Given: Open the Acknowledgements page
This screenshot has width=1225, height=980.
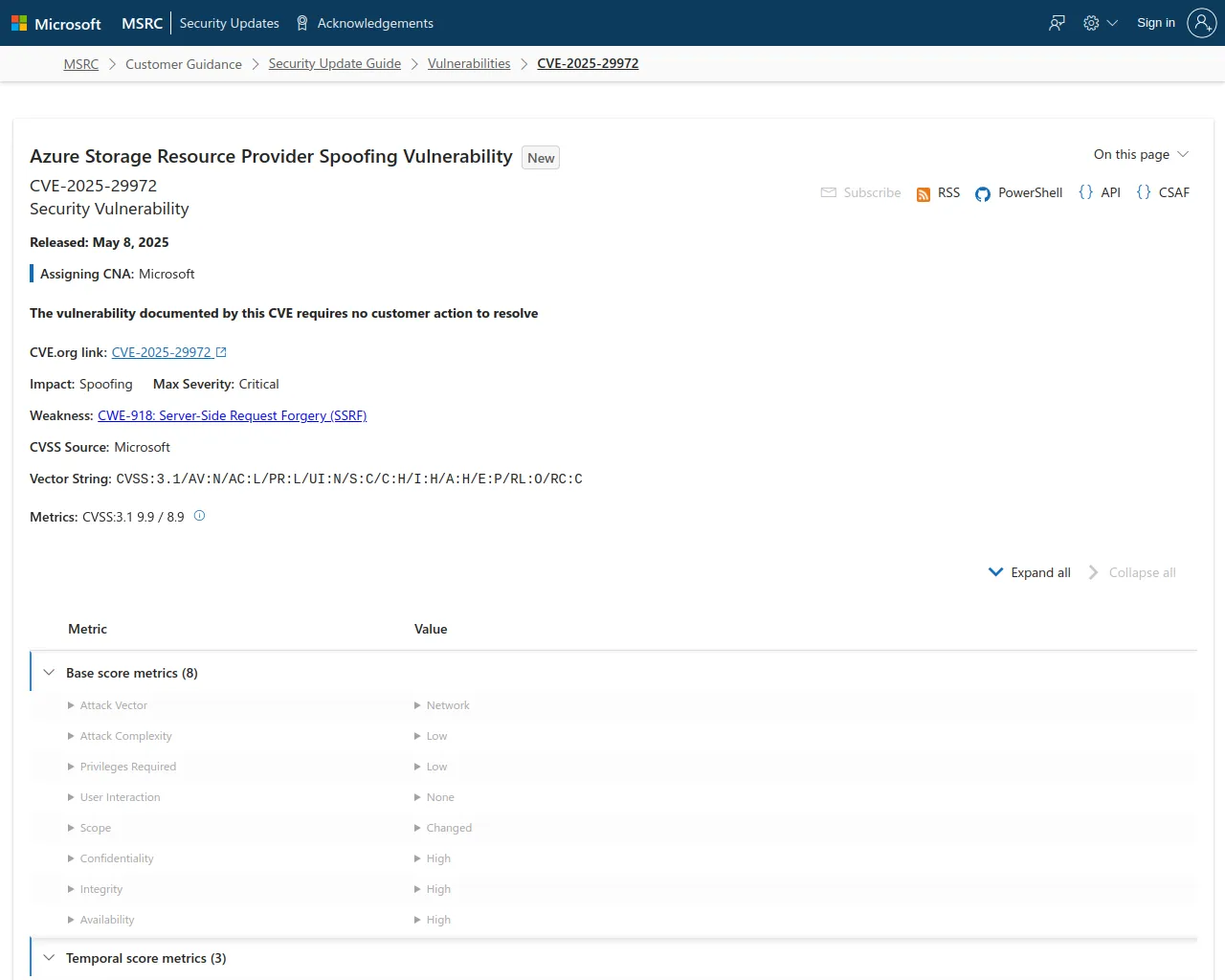Looking at the screenshot, I should coord(375,23).
